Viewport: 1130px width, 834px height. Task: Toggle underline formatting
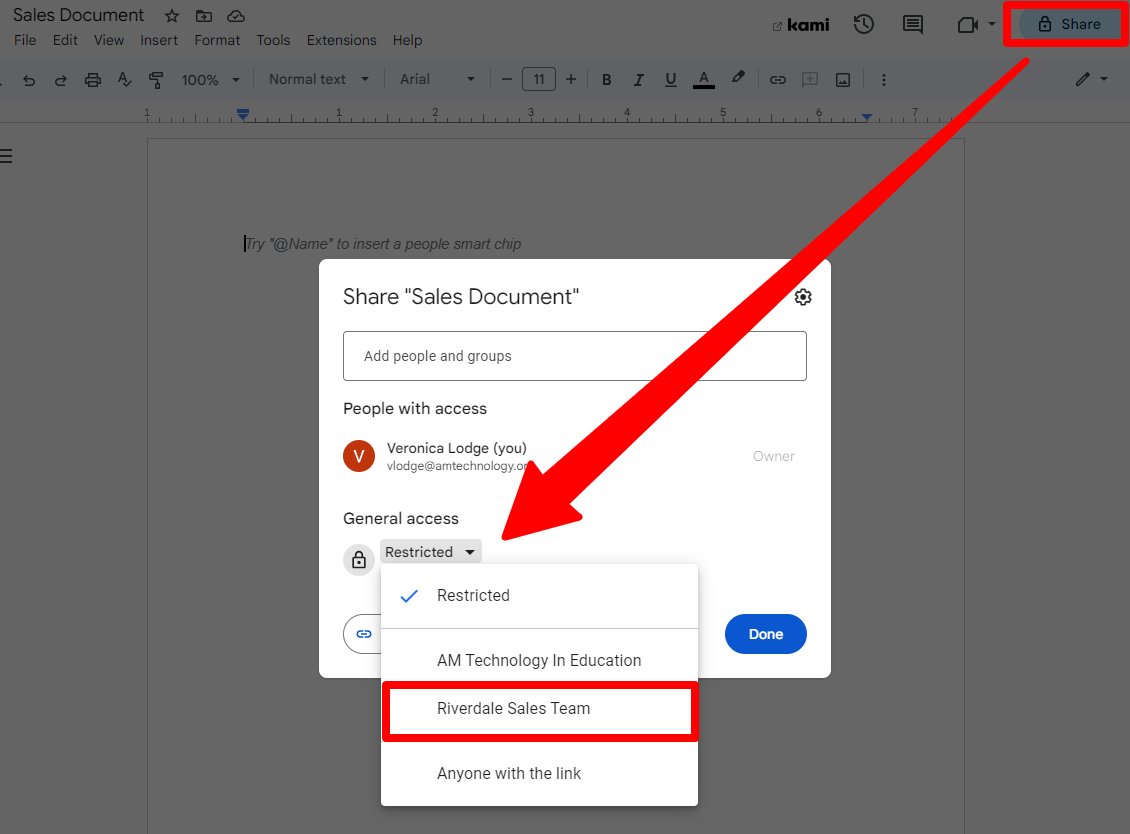(x=670, y=80)
